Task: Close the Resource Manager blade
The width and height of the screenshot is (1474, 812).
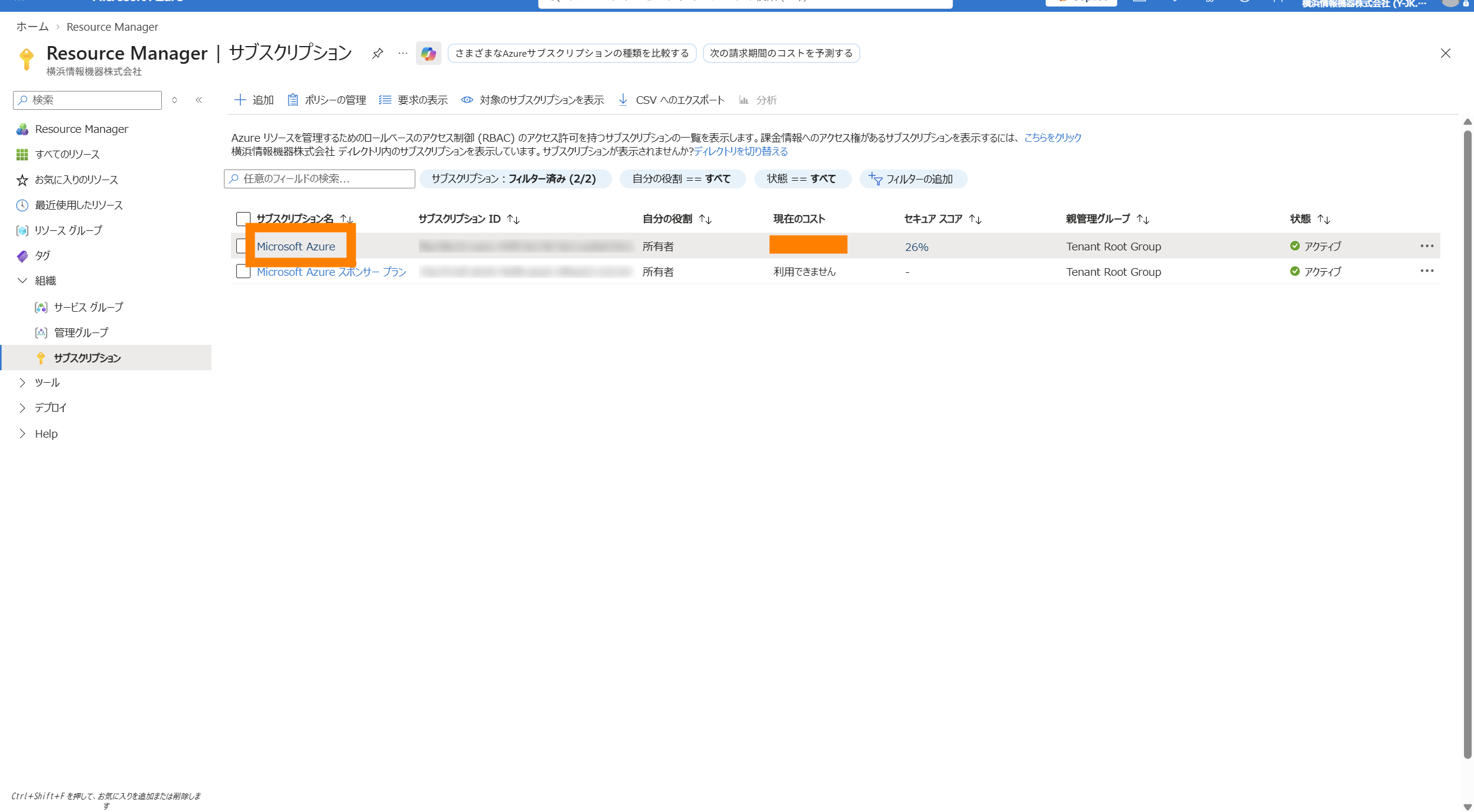Action: click(1445, 53)
